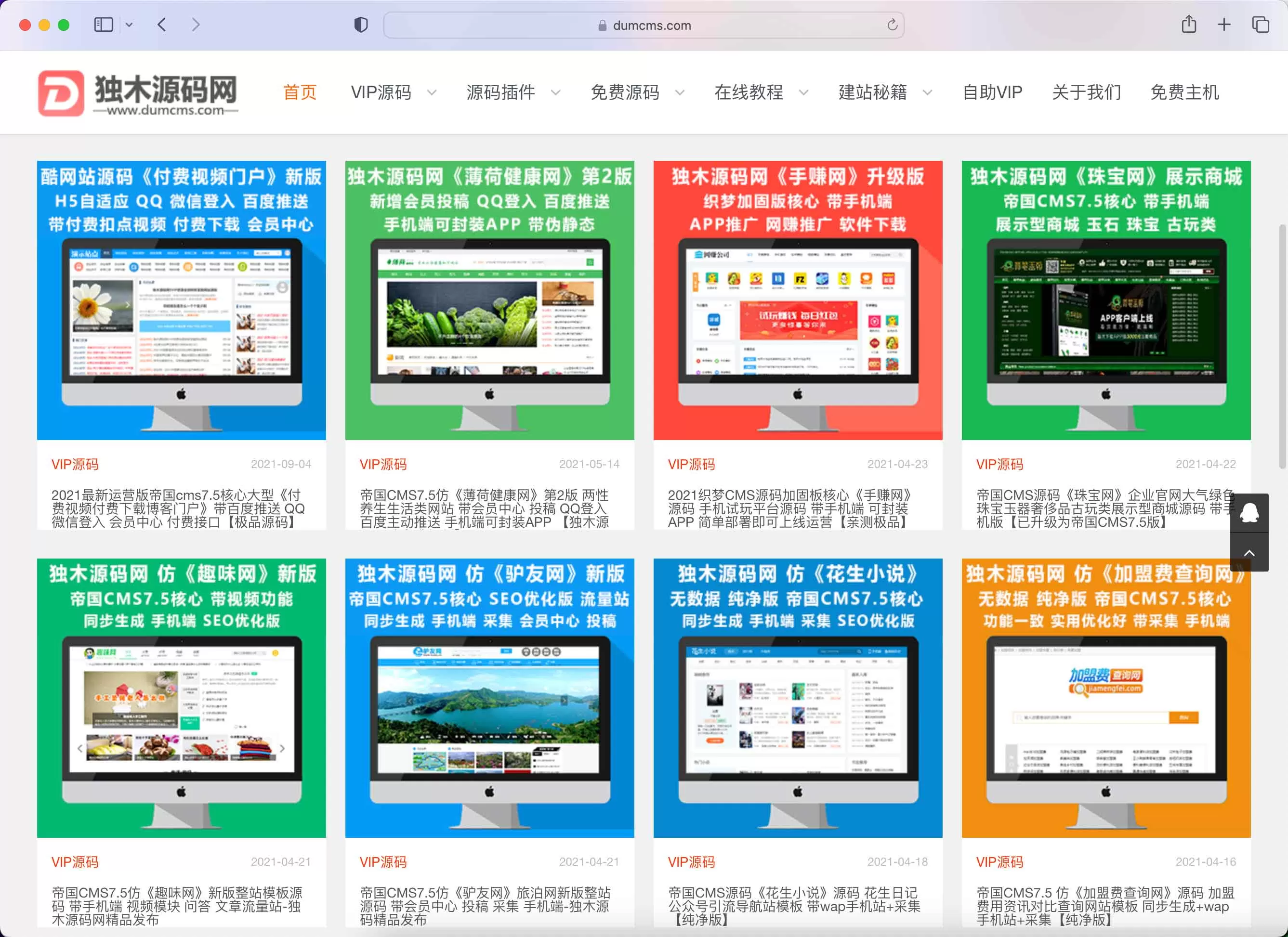Image resolution: width=1288 pixels, height=937 pixels.
Task: Open the 帝国CMS源码《花生小说》 article title
Action: coord(794,906)
